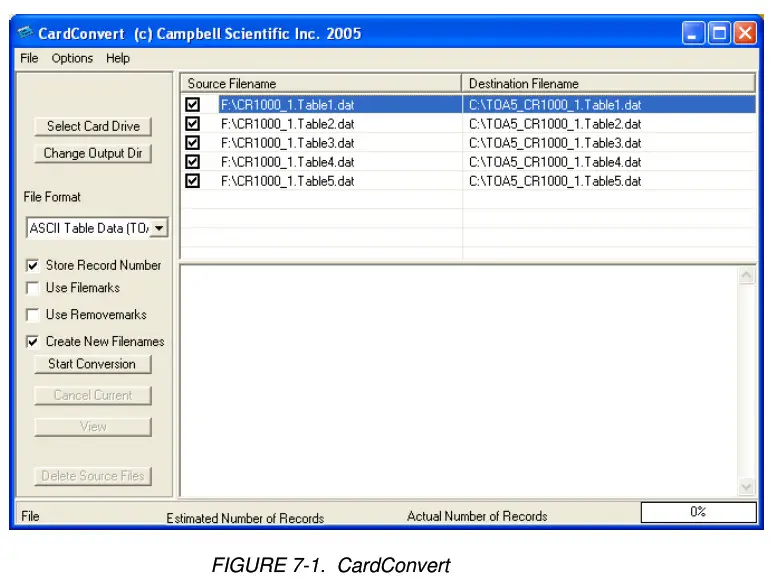Maximize the CardConvert window
Viewport: 782px width, 580px height.
coord(719,33)
